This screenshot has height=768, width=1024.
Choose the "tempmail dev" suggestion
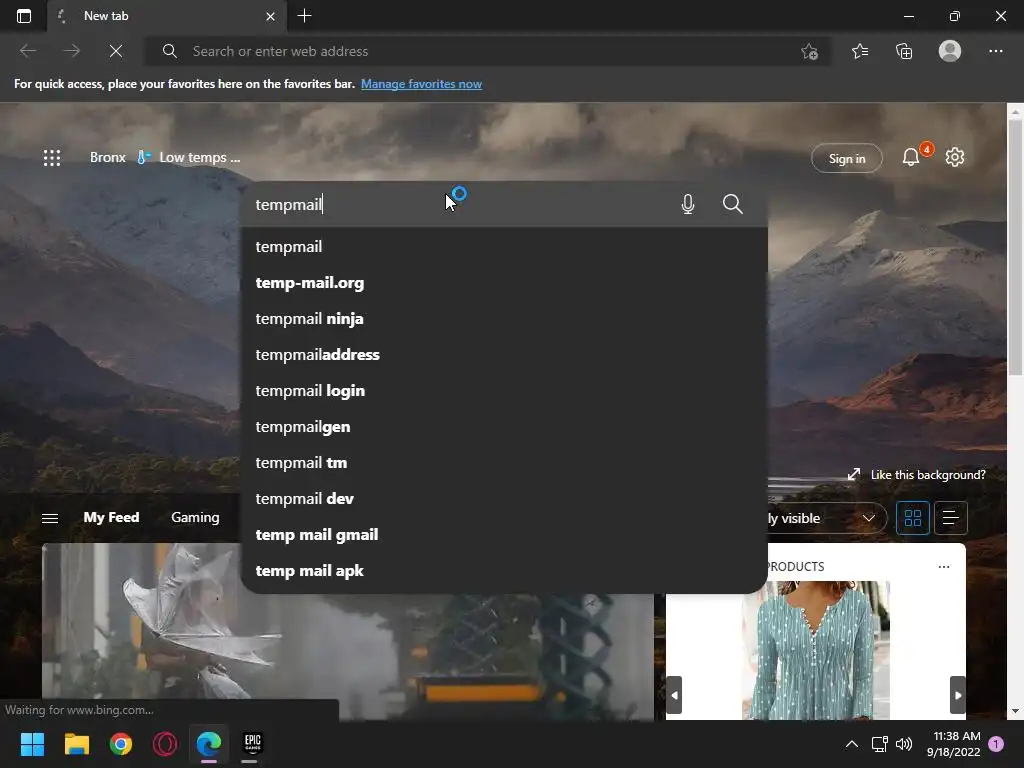coord(504,498)
